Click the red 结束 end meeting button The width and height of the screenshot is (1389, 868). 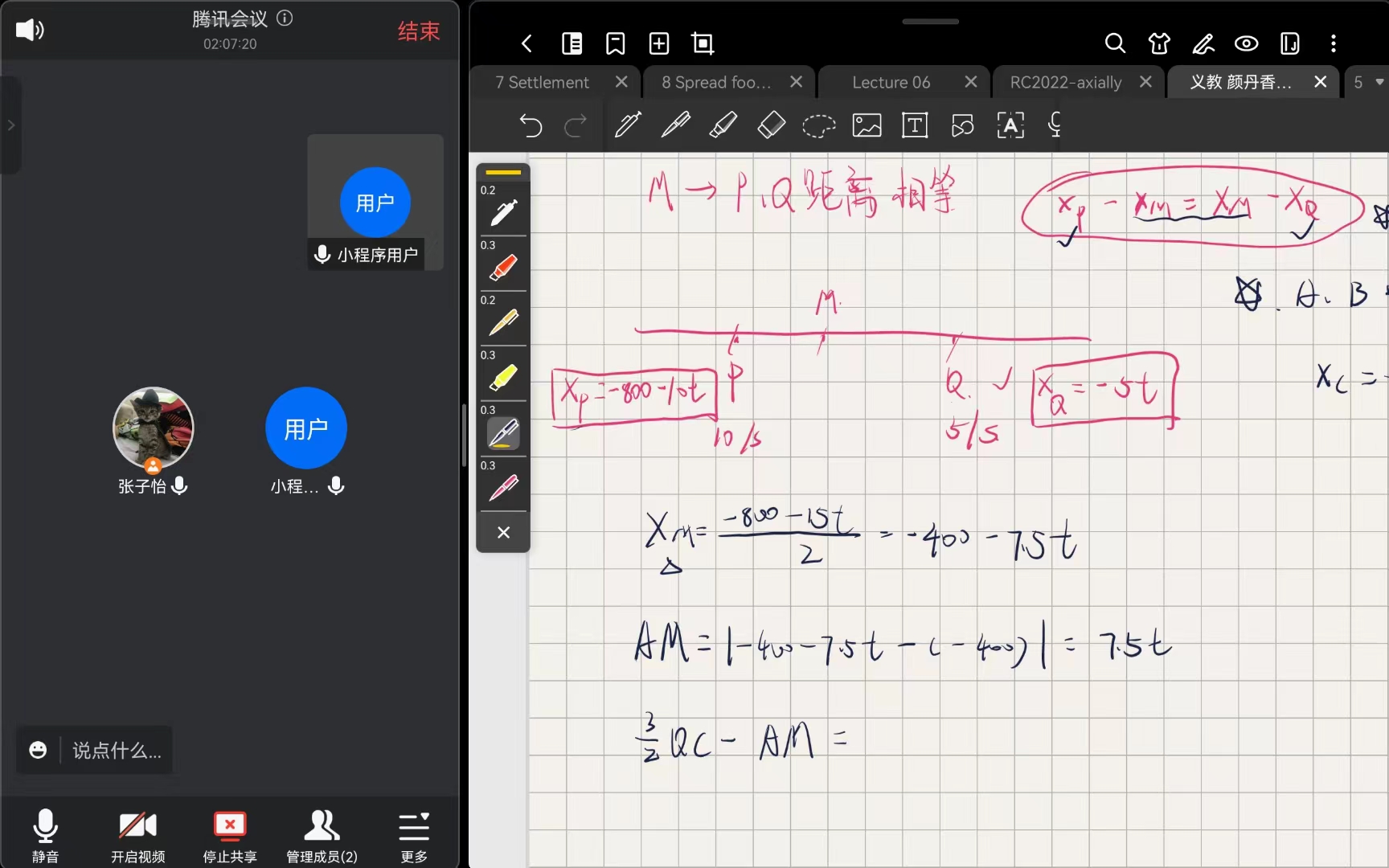tap(419, 31)
